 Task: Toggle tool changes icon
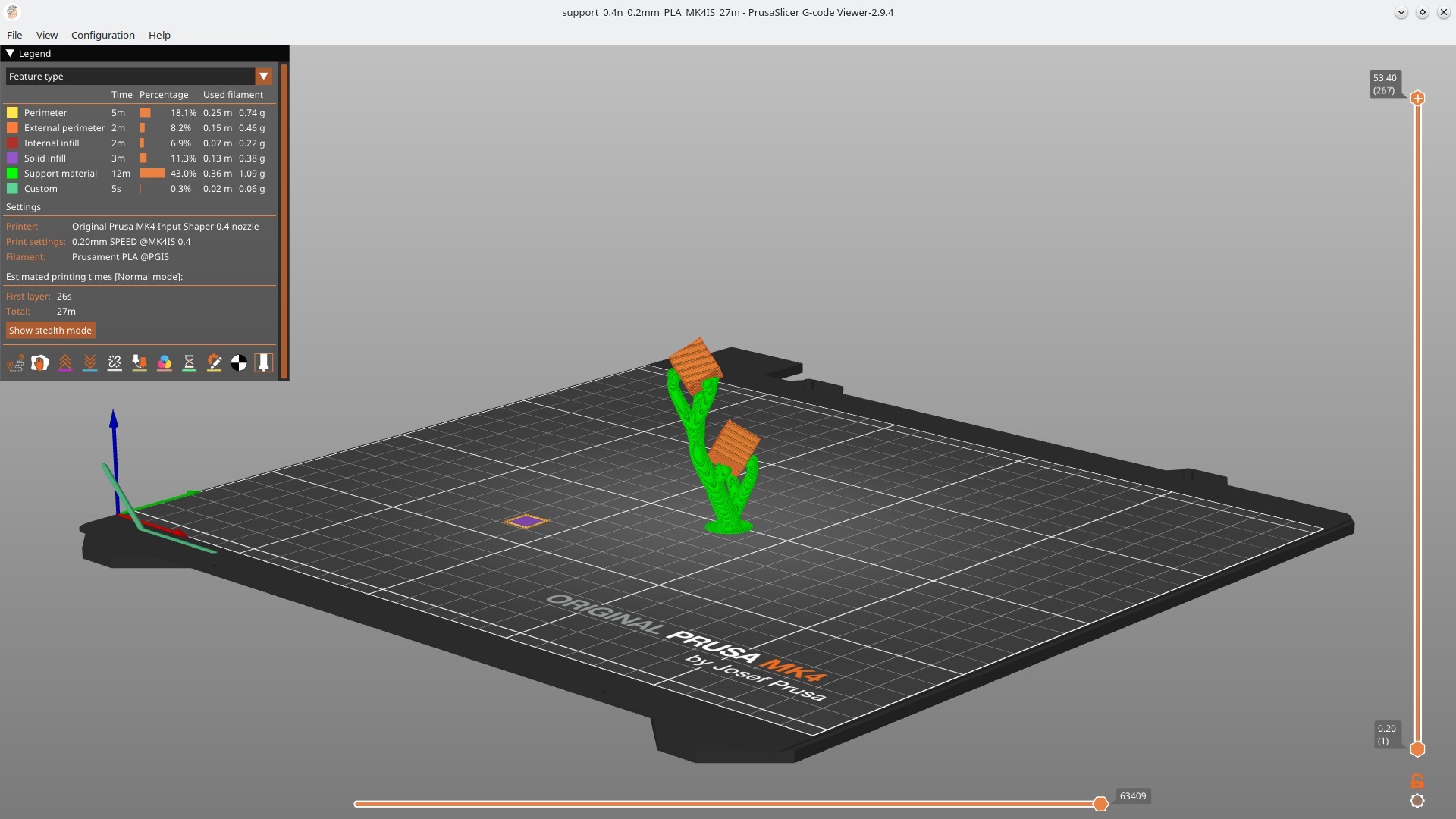pos(140,363)
